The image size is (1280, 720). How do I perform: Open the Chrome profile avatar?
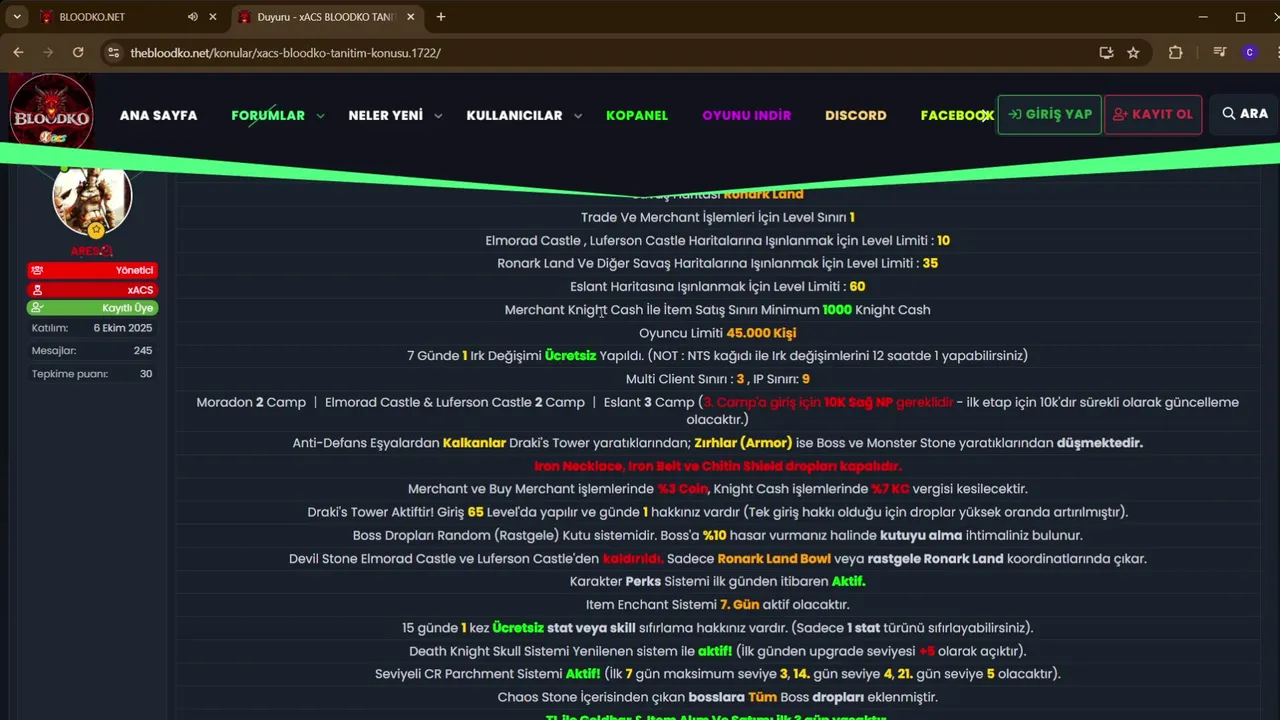tap(1249, 52)
